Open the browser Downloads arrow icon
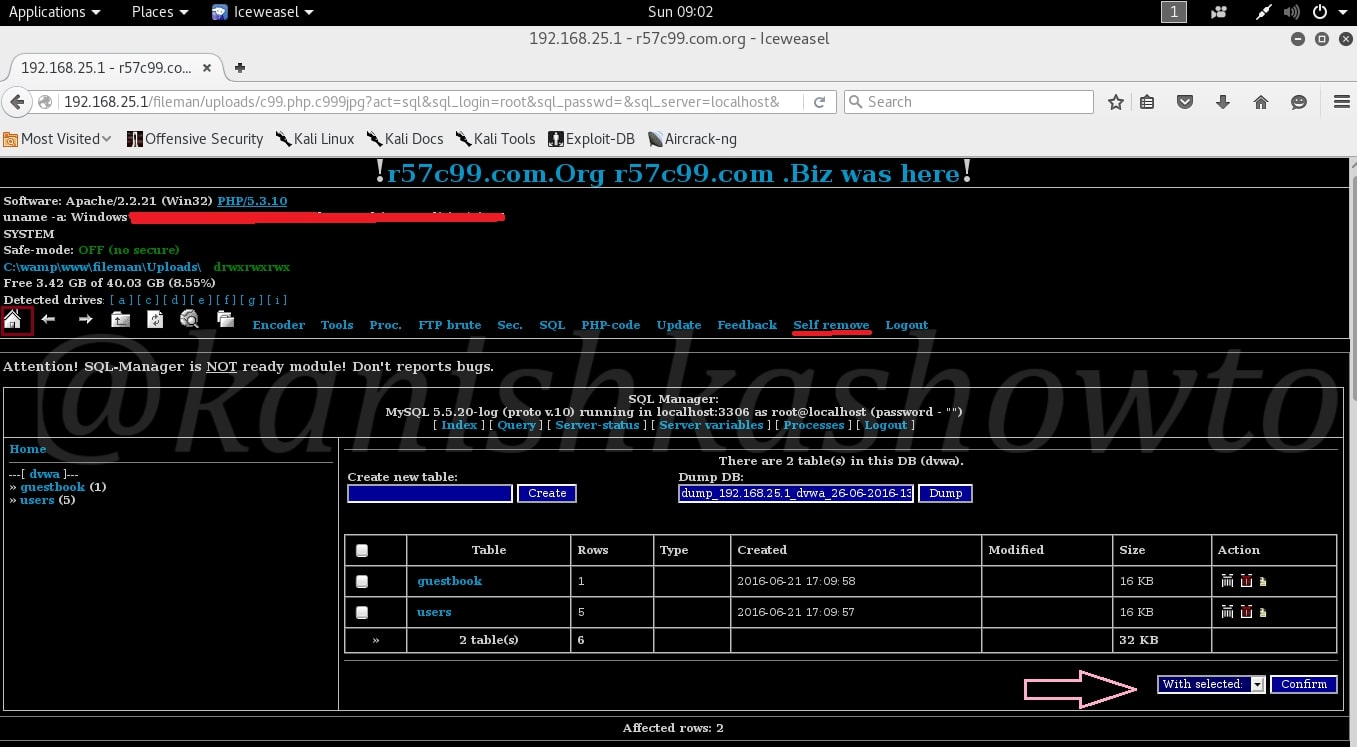 click(1222, 102)
